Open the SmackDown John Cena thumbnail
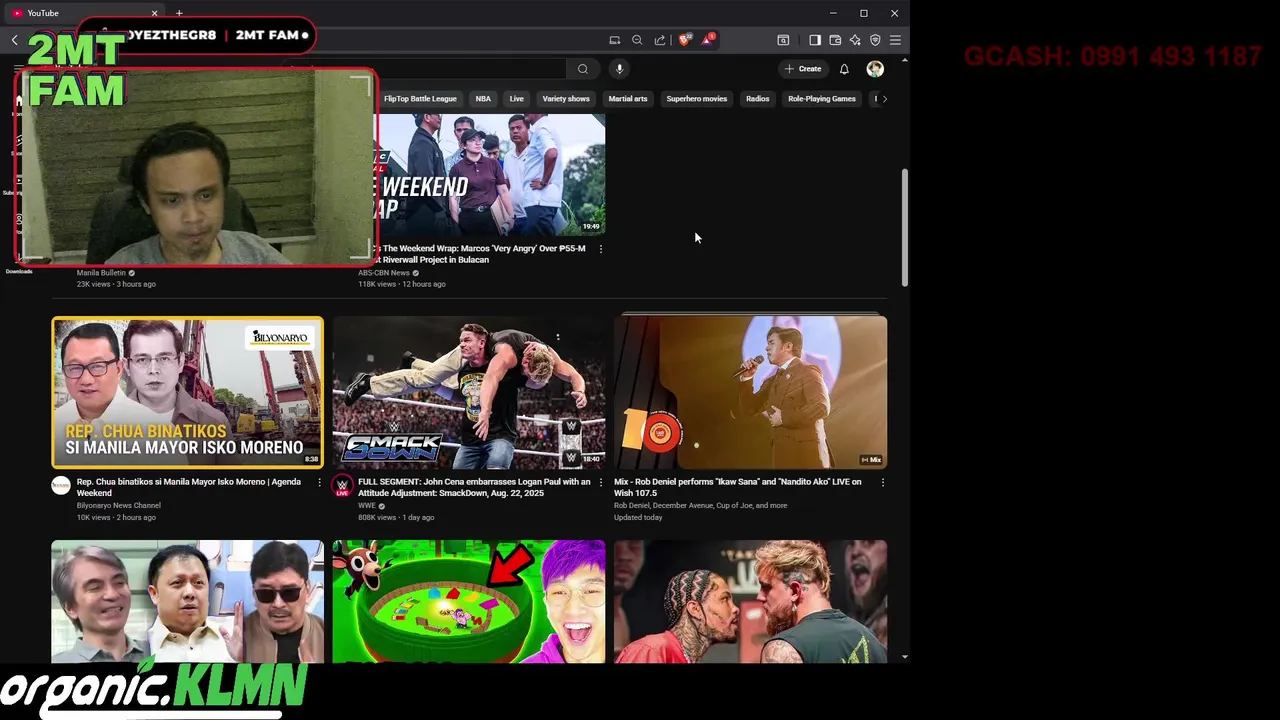The height and width of the screenshot is (720, 1280). (x=469, y=392)
